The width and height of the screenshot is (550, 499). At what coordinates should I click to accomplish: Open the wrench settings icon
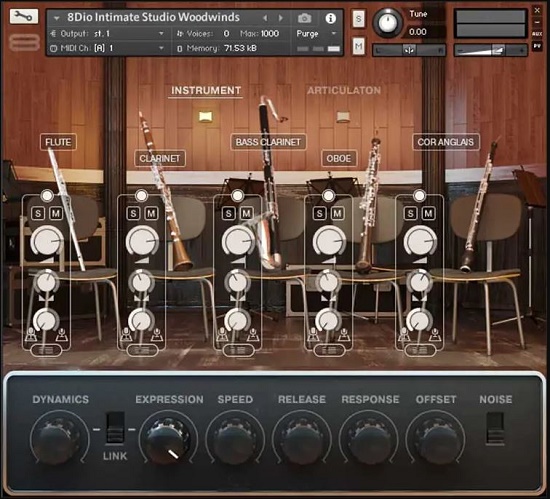click(x=24, y=16)
